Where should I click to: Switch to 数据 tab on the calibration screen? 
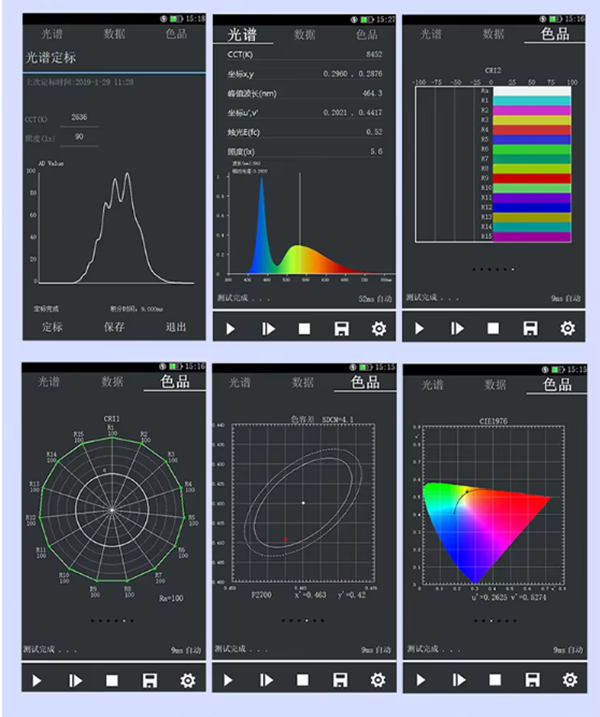pos(114,34)
